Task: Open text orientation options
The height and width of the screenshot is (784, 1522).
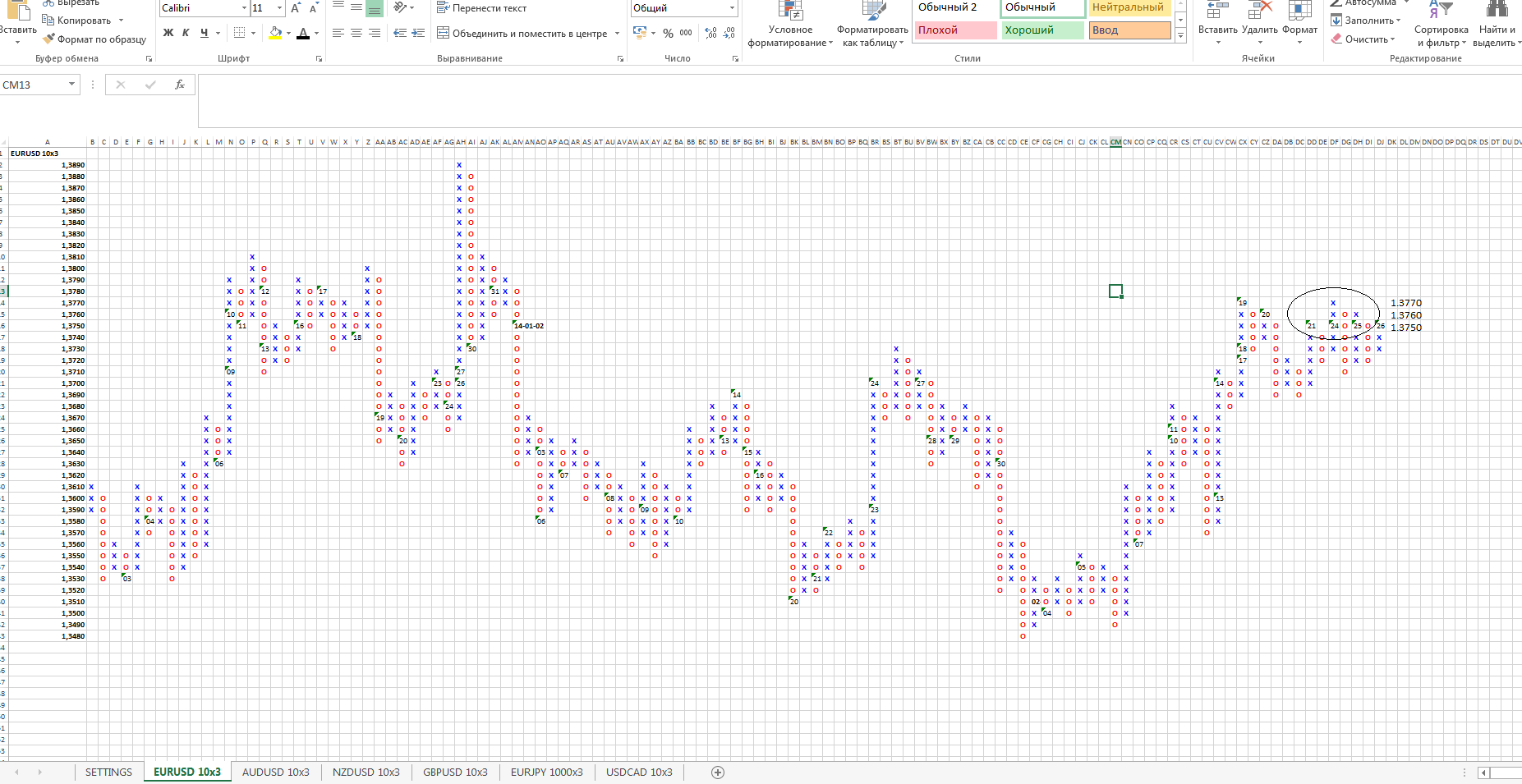Action: (402, 7)
